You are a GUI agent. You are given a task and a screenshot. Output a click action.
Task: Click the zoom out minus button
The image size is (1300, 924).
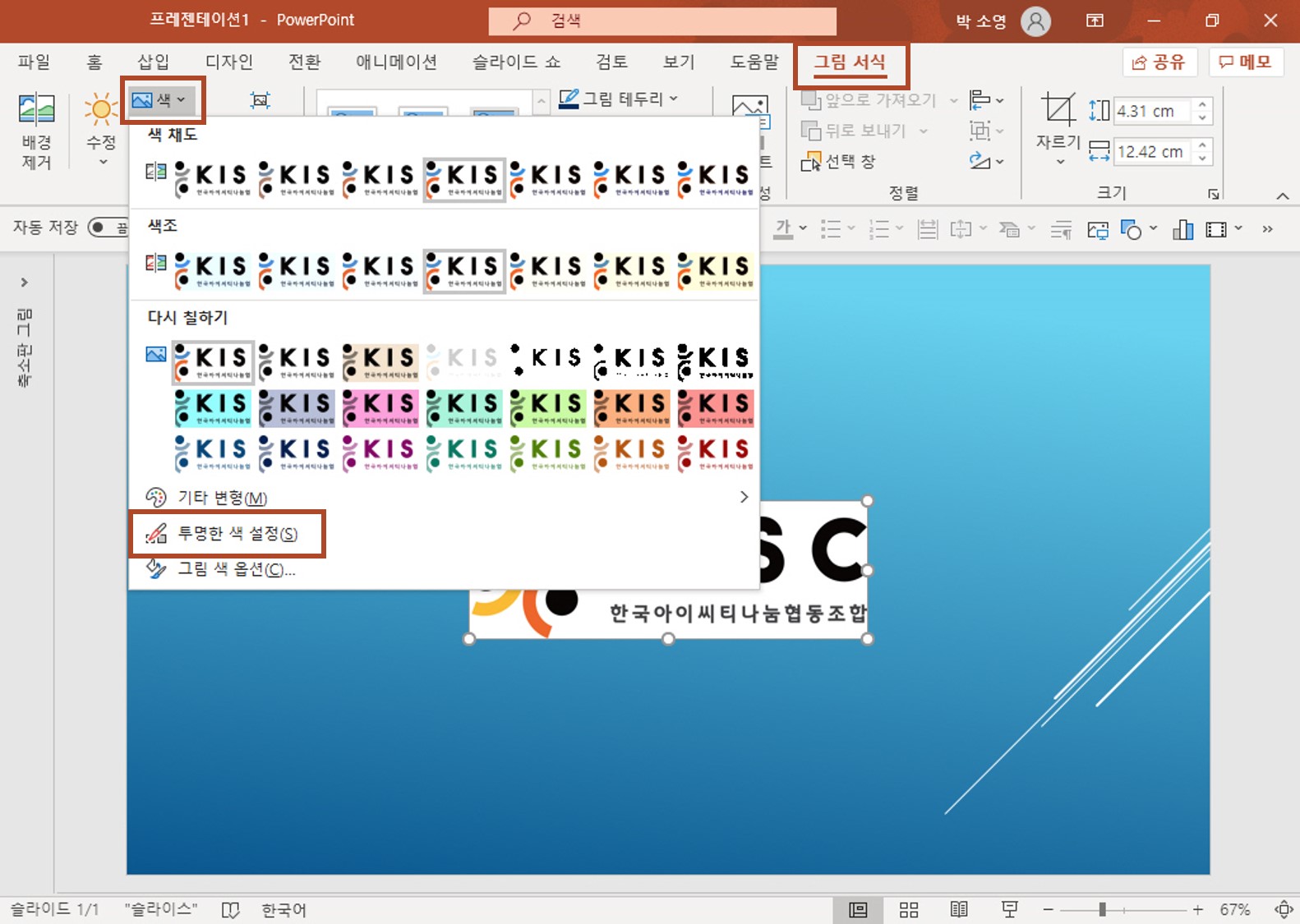(1049, 909)
